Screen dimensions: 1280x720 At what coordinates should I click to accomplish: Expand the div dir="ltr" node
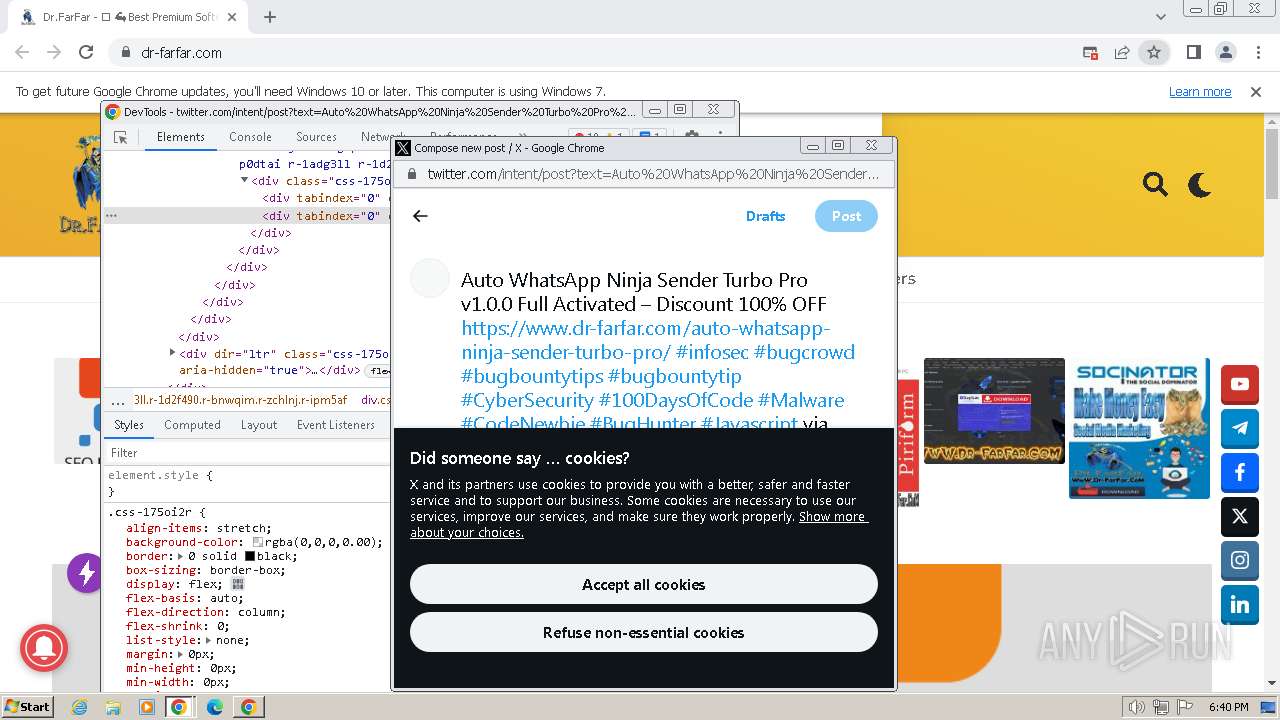172,353
